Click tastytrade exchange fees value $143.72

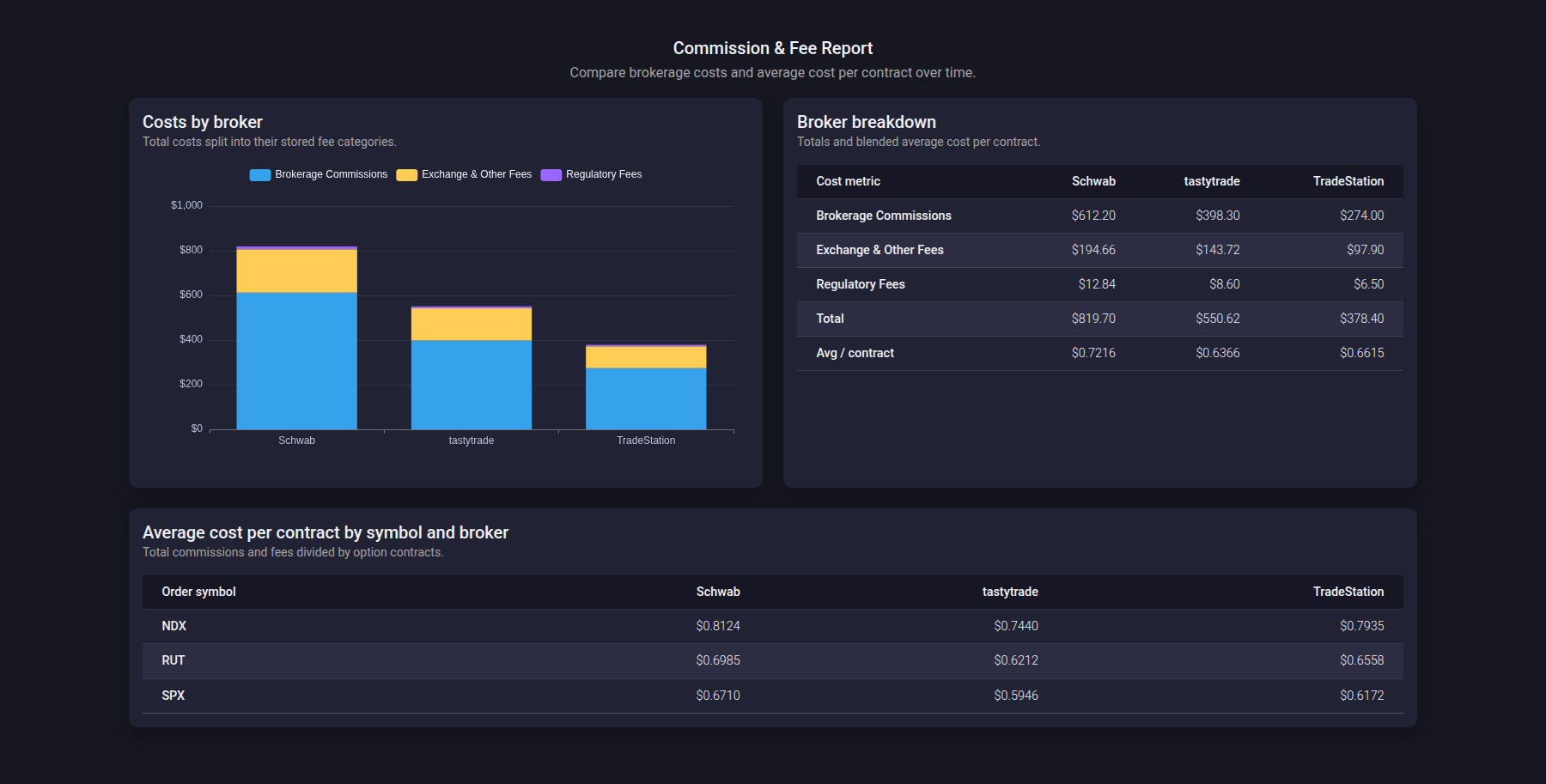click(x=1218, y=250)
